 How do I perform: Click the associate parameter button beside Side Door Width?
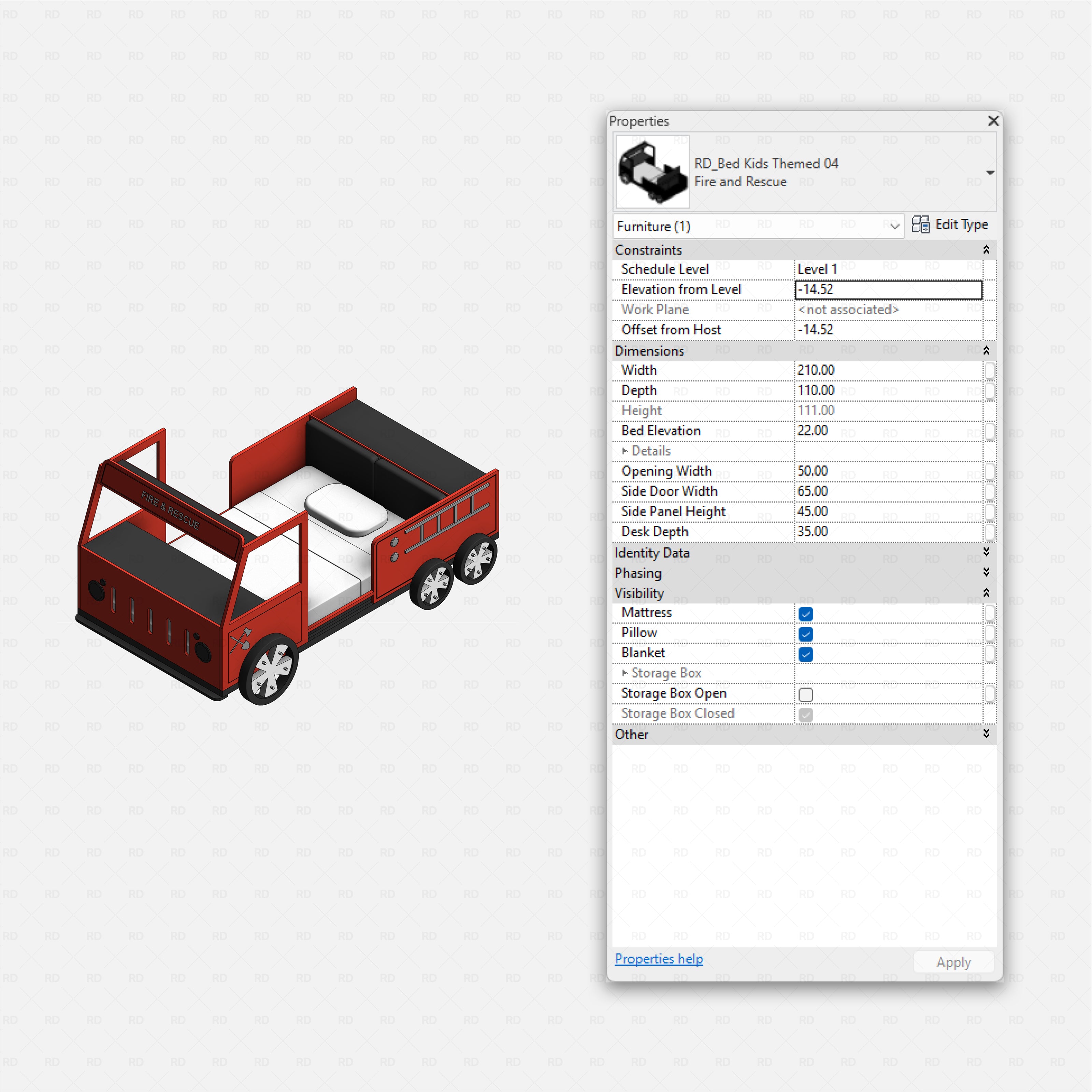coord(990,491)
